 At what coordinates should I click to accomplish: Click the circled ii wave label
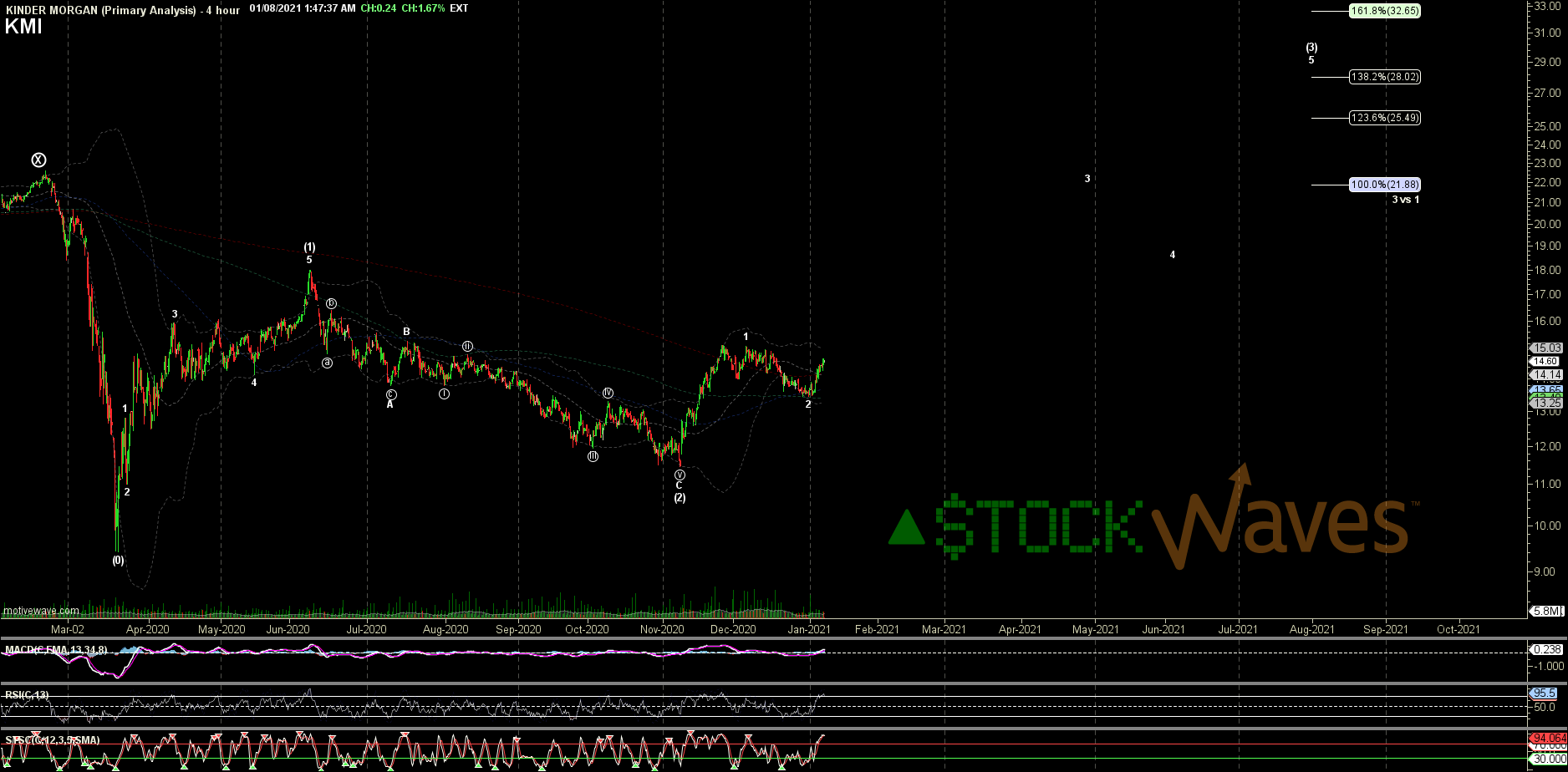pyautogui.click(x=468, y=346)
